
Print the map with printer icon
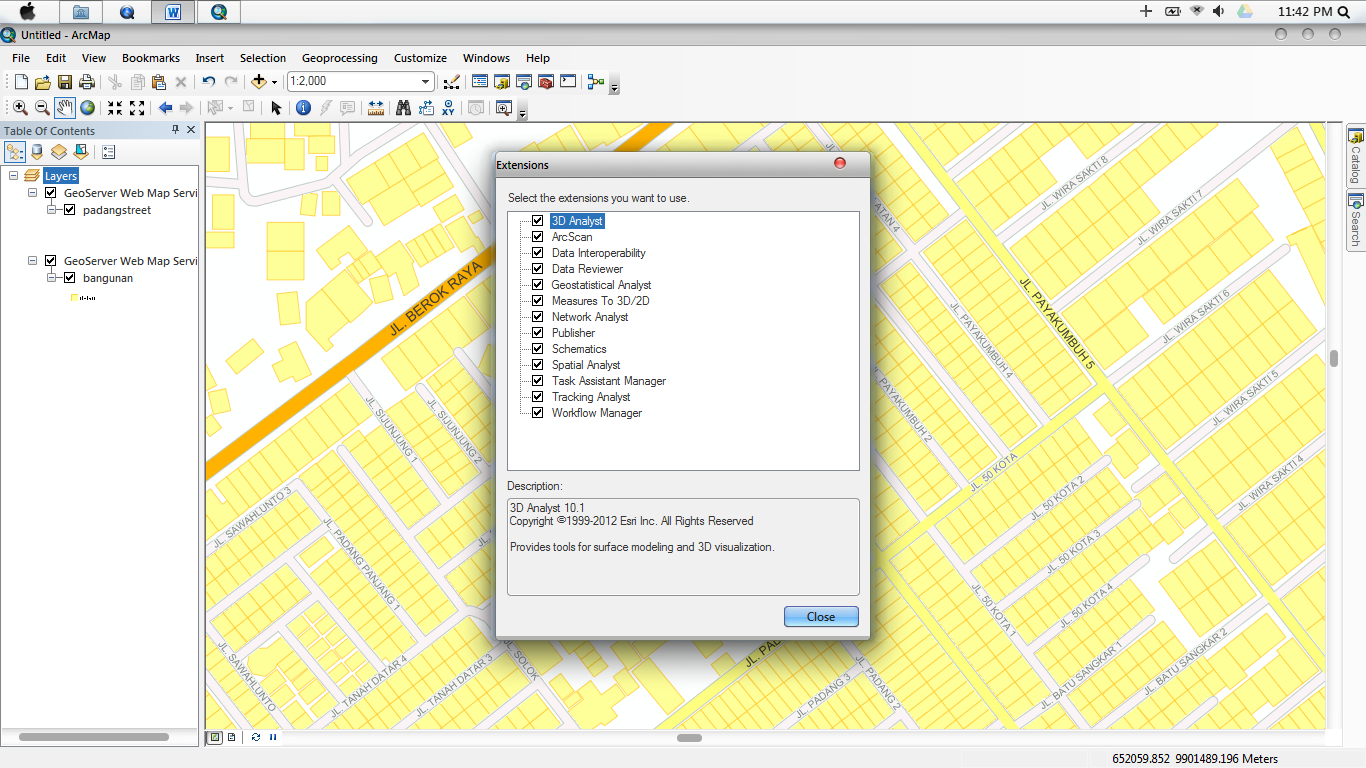(x=87, y=82)
